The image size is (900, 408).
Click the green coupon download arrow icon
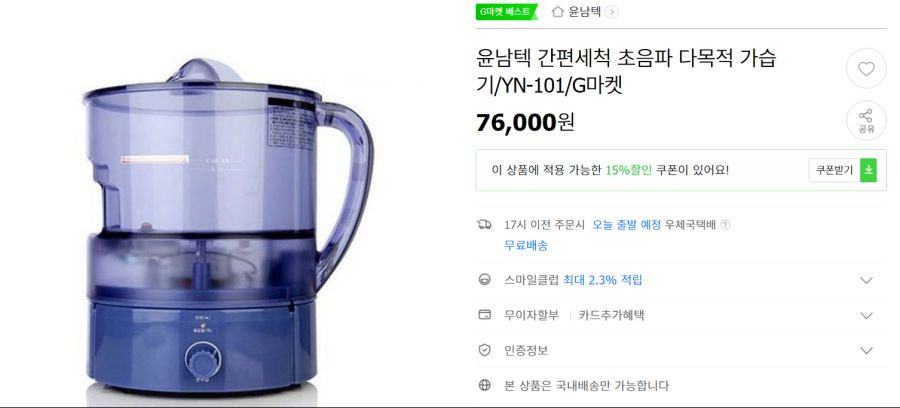(x=868, y=170)
